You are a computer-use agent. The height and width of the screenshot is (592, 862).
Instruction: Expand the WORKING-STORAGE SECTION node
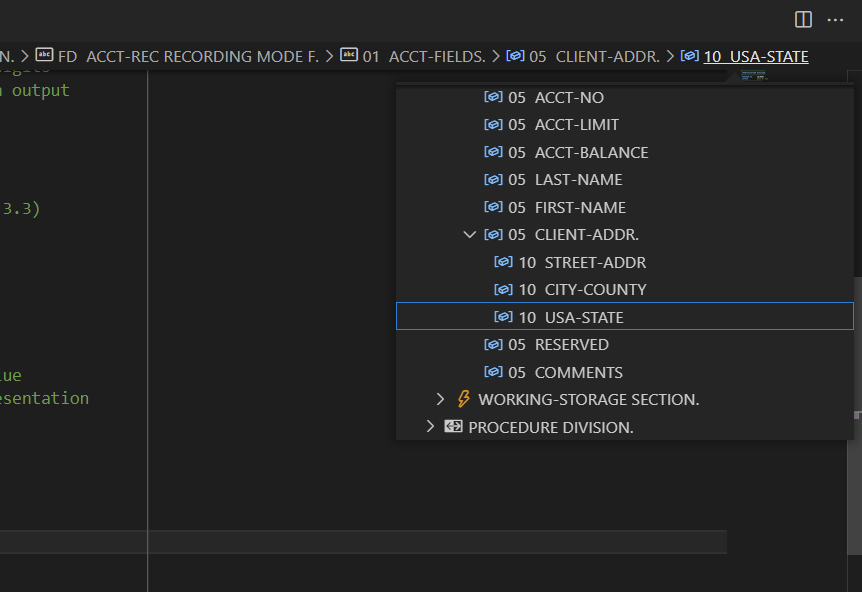pyautogui.click(x=440, y=399)
